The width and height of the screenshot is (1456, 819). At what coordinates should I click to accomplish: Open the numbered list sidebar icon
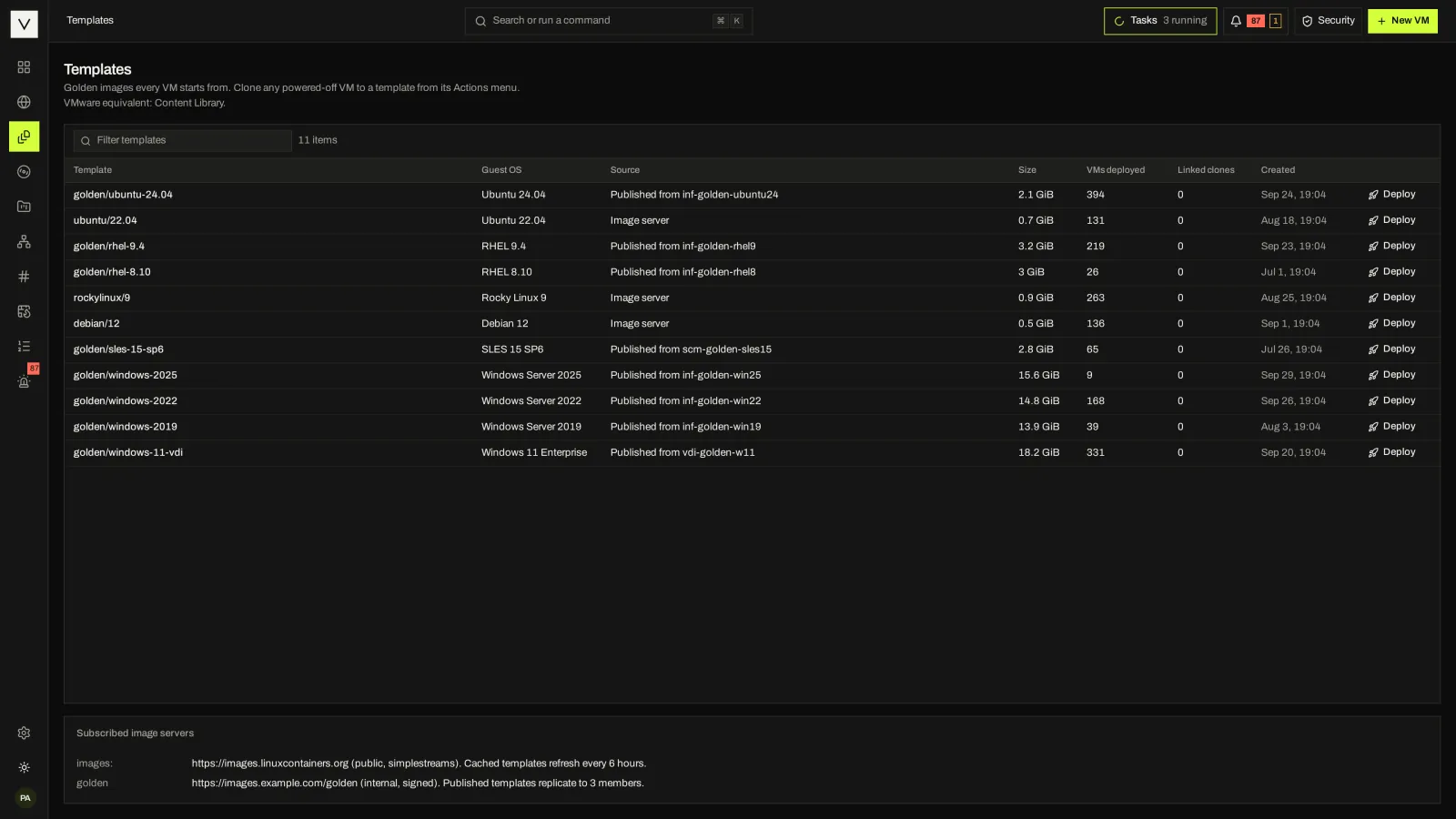coord(24,346)
